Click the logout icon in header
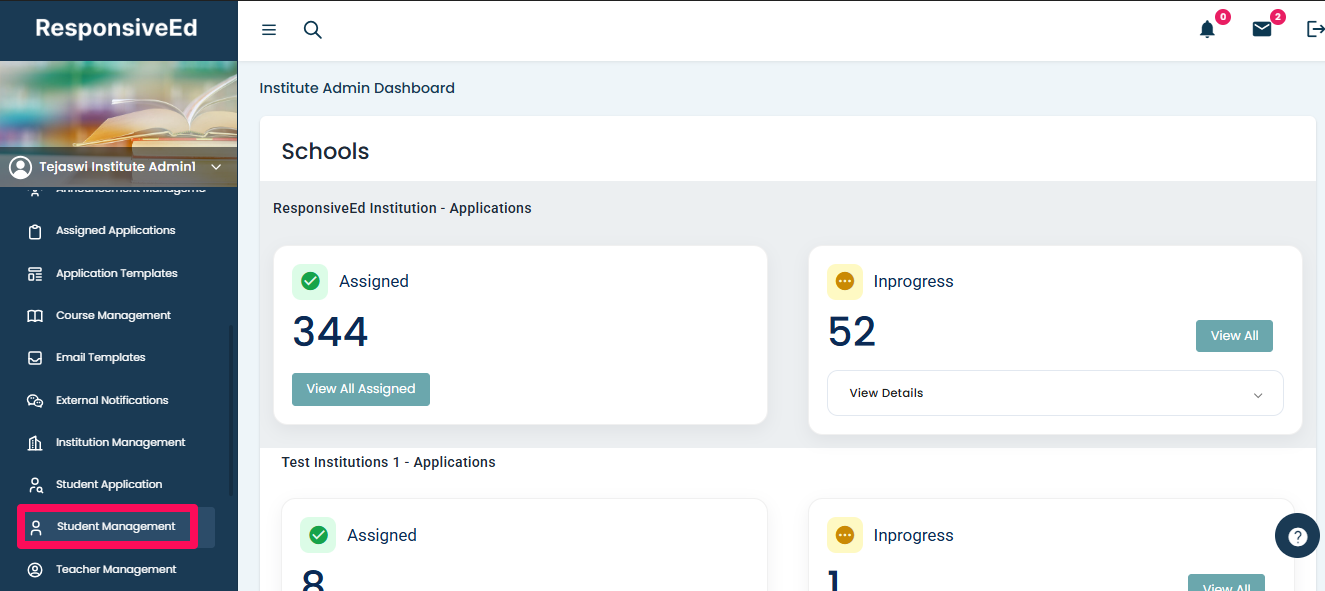1325x591 pixels. point(1315,30)
